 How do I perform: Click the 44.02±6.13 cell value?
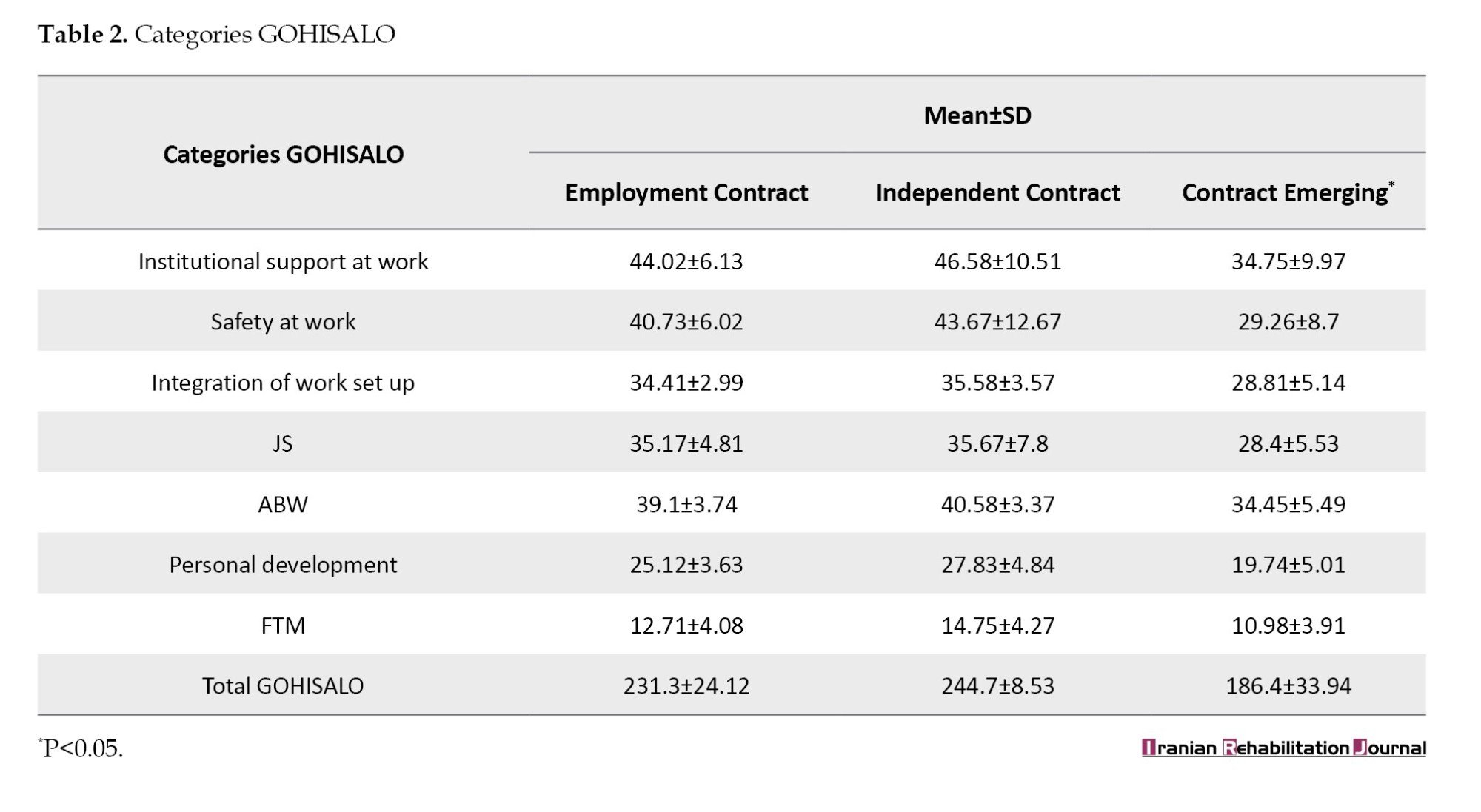[x=686, y=261]
